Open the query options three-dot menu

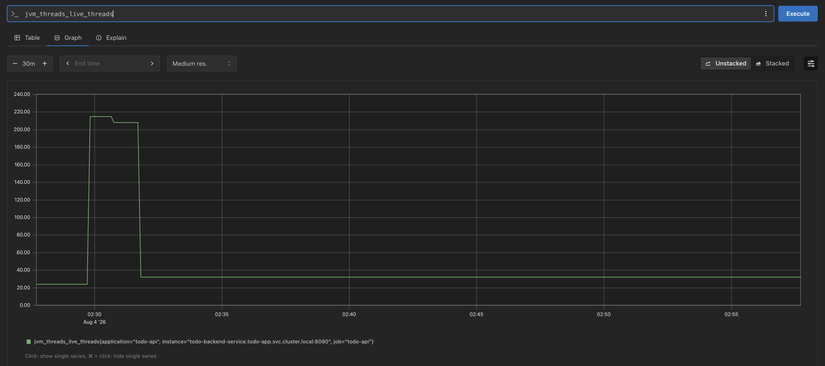(x=766, y=14)
